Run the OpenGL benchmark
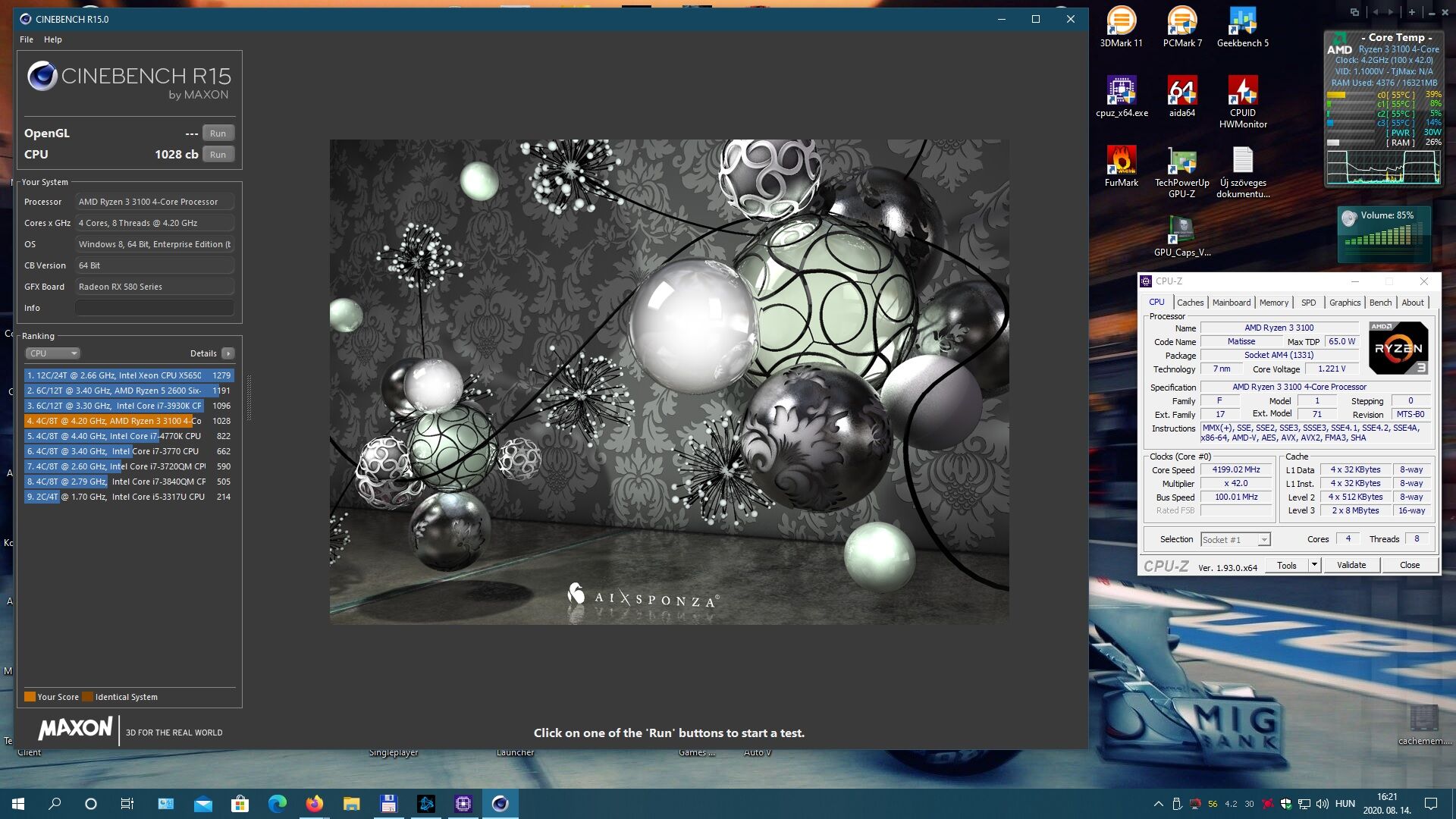This screenshot has height=819, width=1456. coord(218,133)
